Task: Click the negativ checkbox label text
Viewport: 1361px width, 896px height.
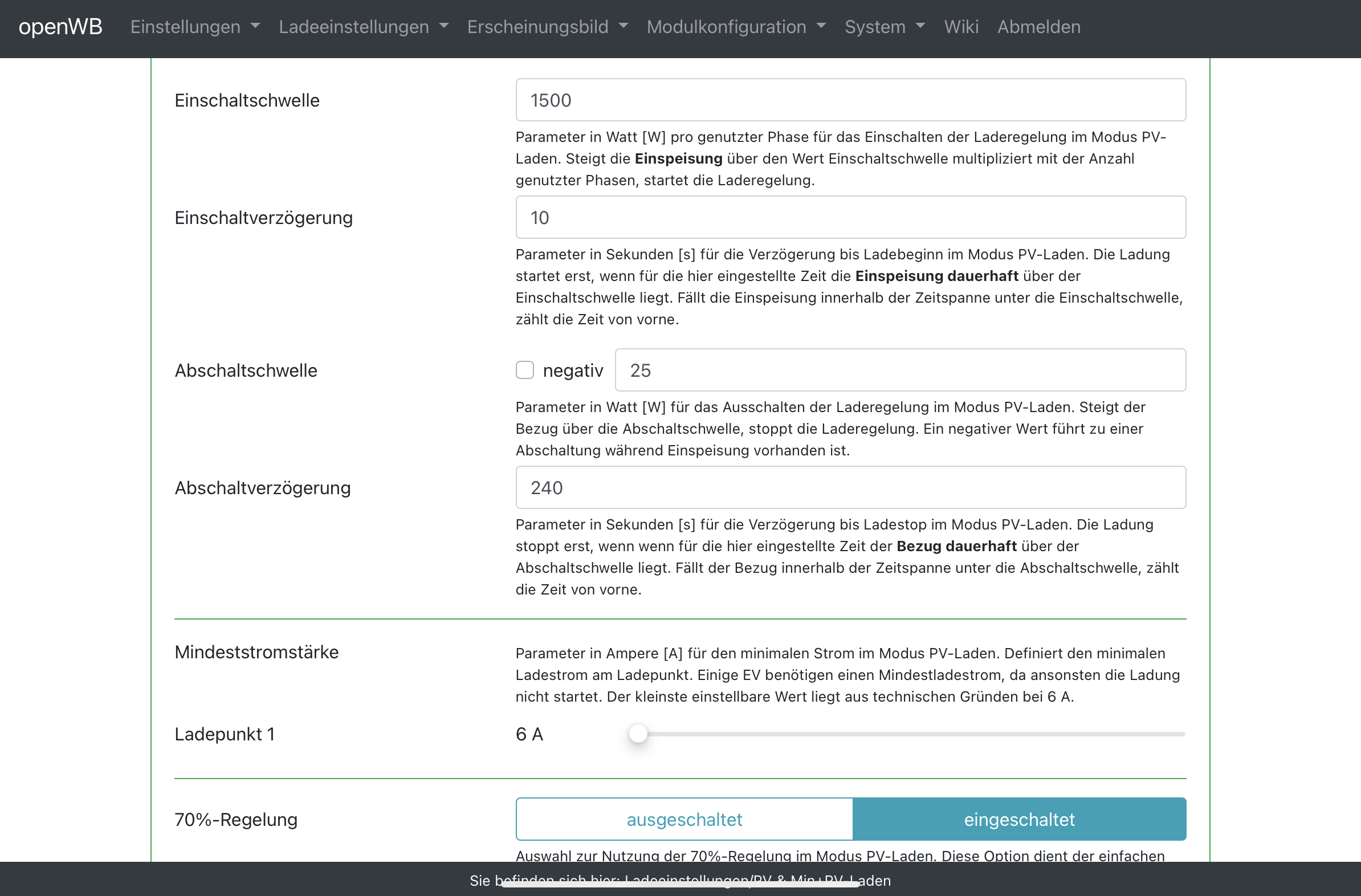Action: tap(572, 370)
